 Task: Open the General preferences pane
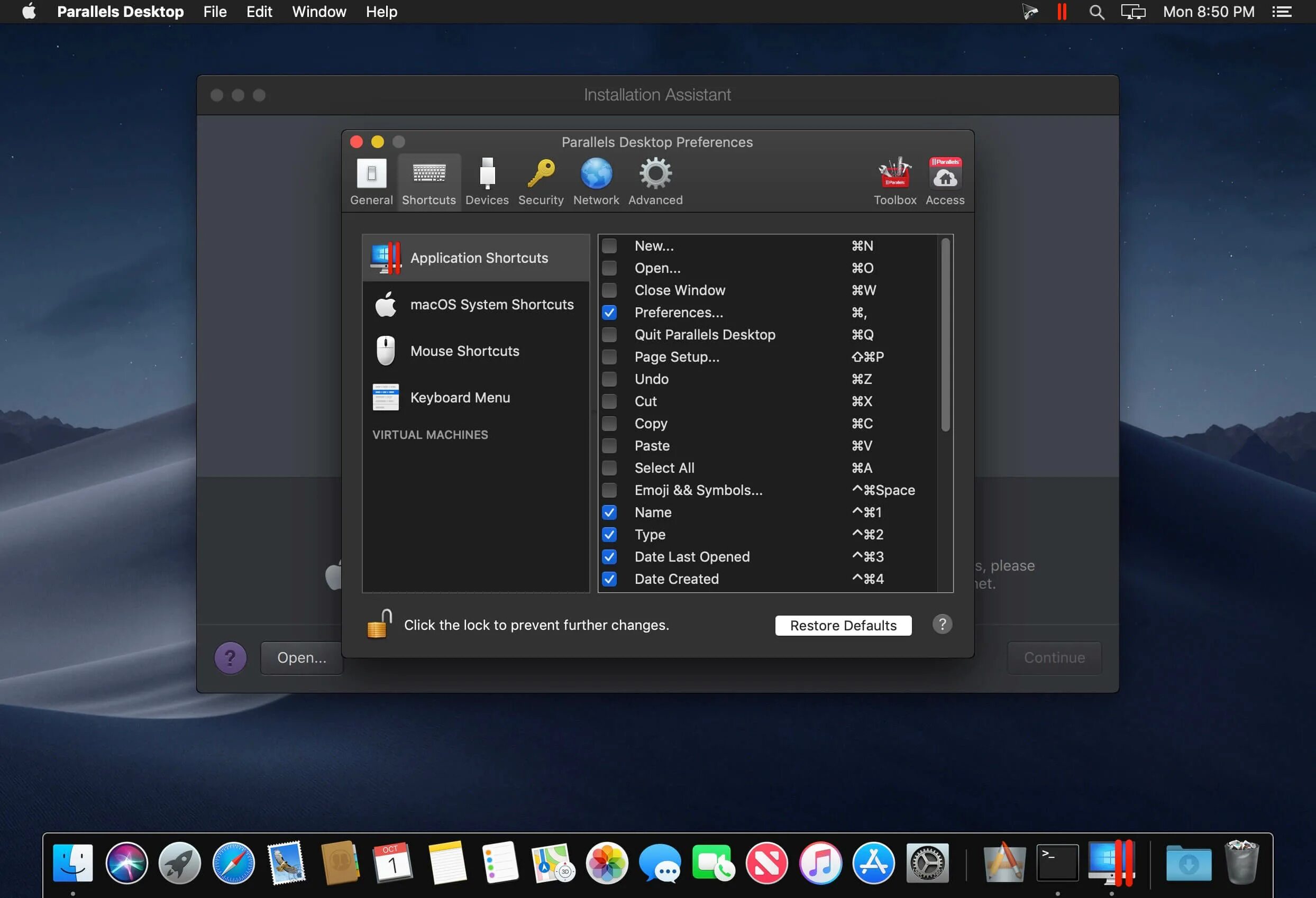(371, 182)
